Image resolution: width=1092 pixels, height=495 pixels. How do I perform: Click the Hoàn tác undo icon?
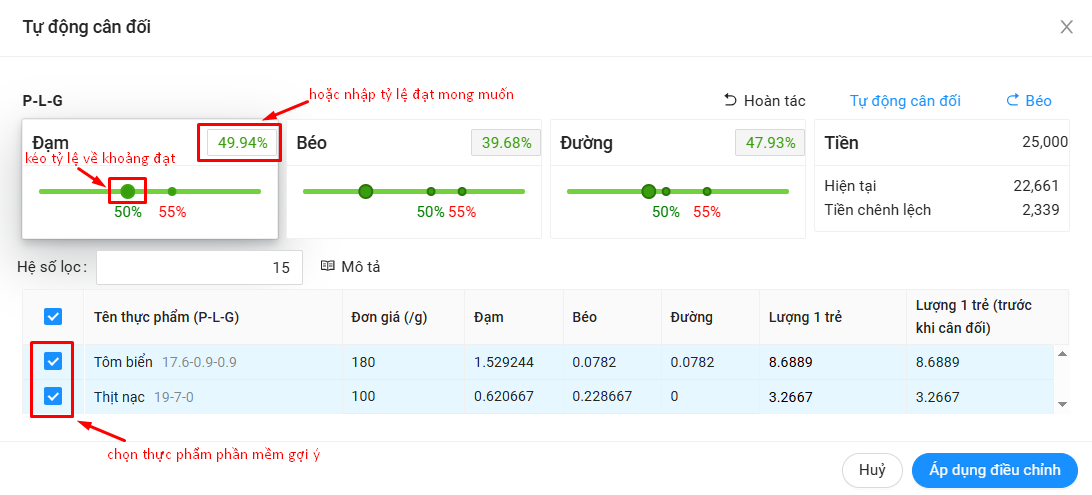coord(730,100)
